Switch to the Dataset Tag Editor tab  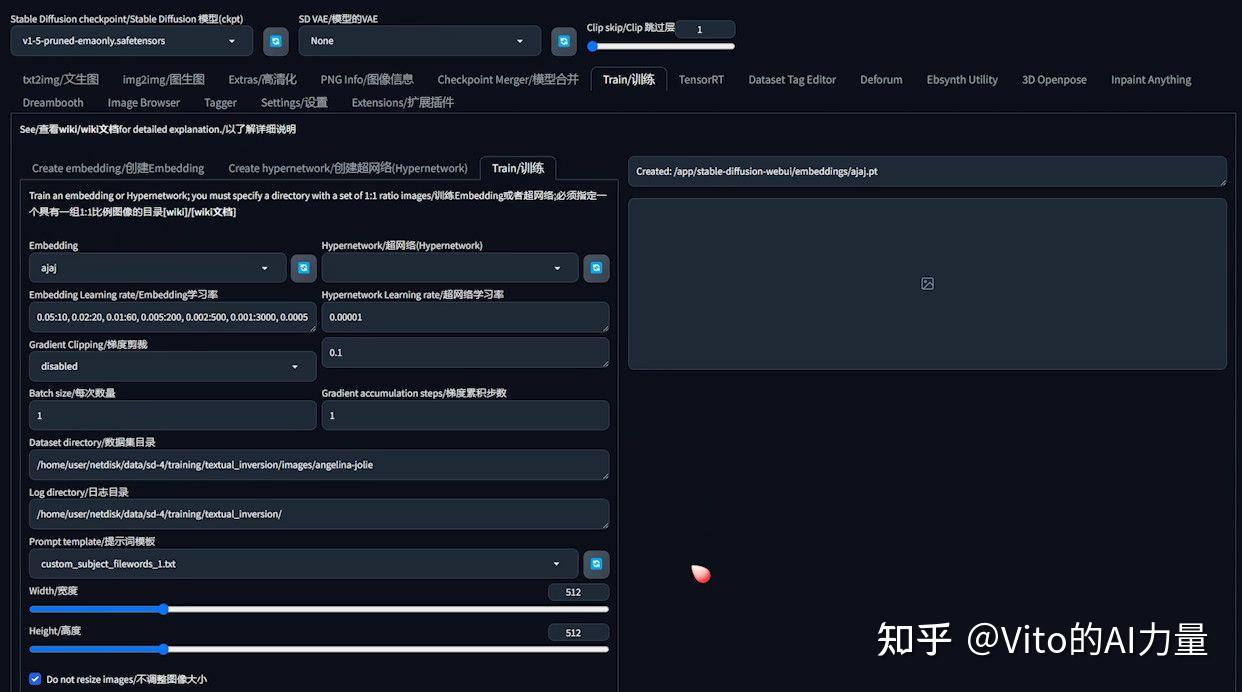coord(791,79)
